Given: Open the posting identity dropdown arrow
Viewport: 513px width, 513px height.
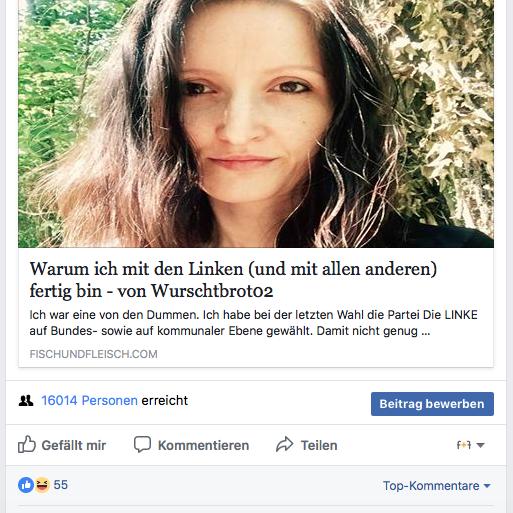Looking at the screenshot, I should tap(480, 445).
